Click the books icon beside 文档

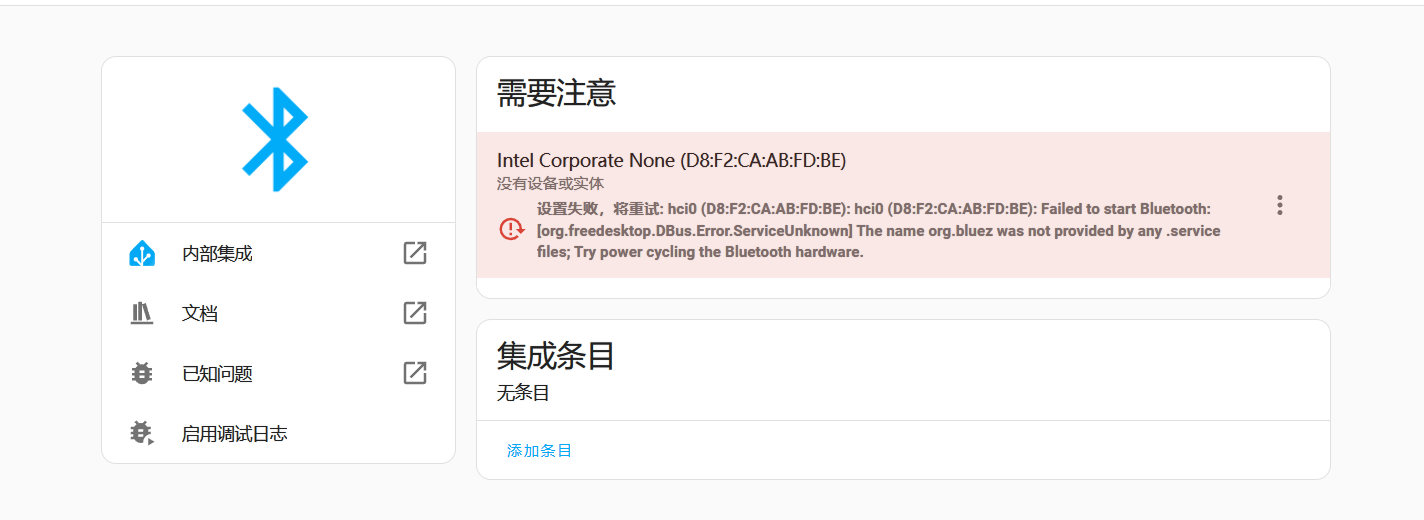point(142,314)
